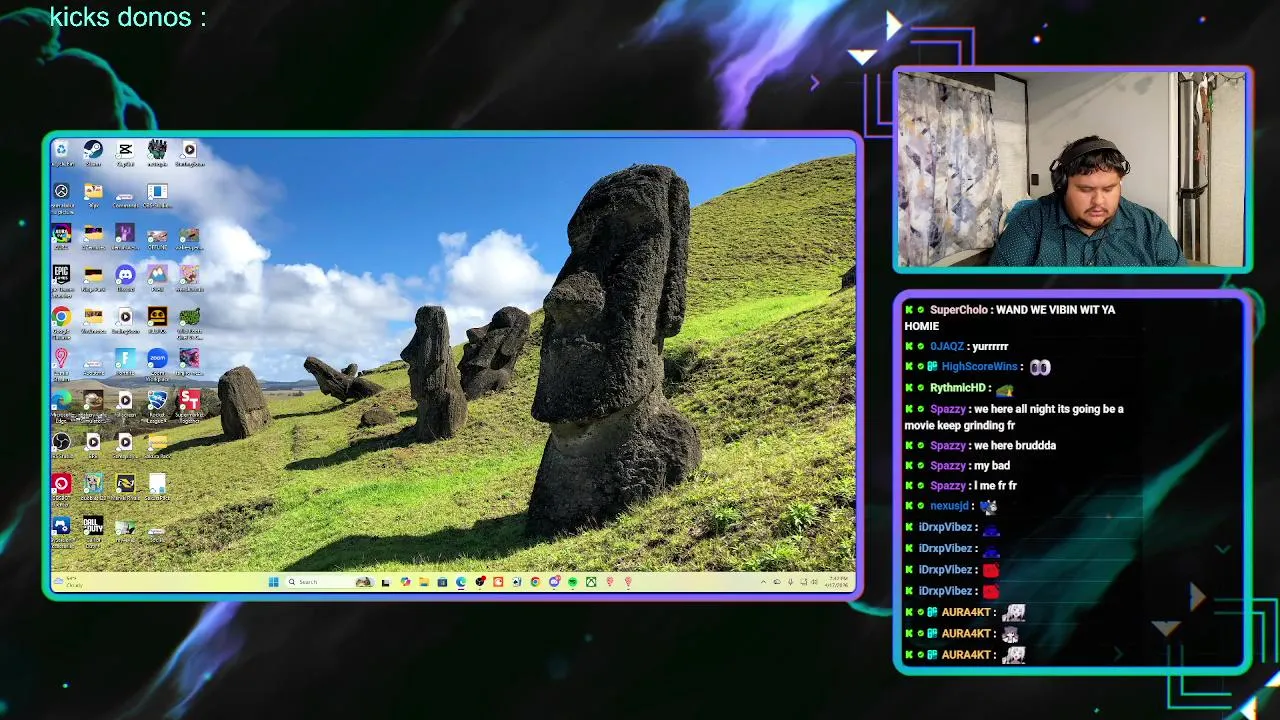Open Spotify from the taskbar
Image resolution: width=1280 pixels, height=720 pixels.
pos(573,582)
